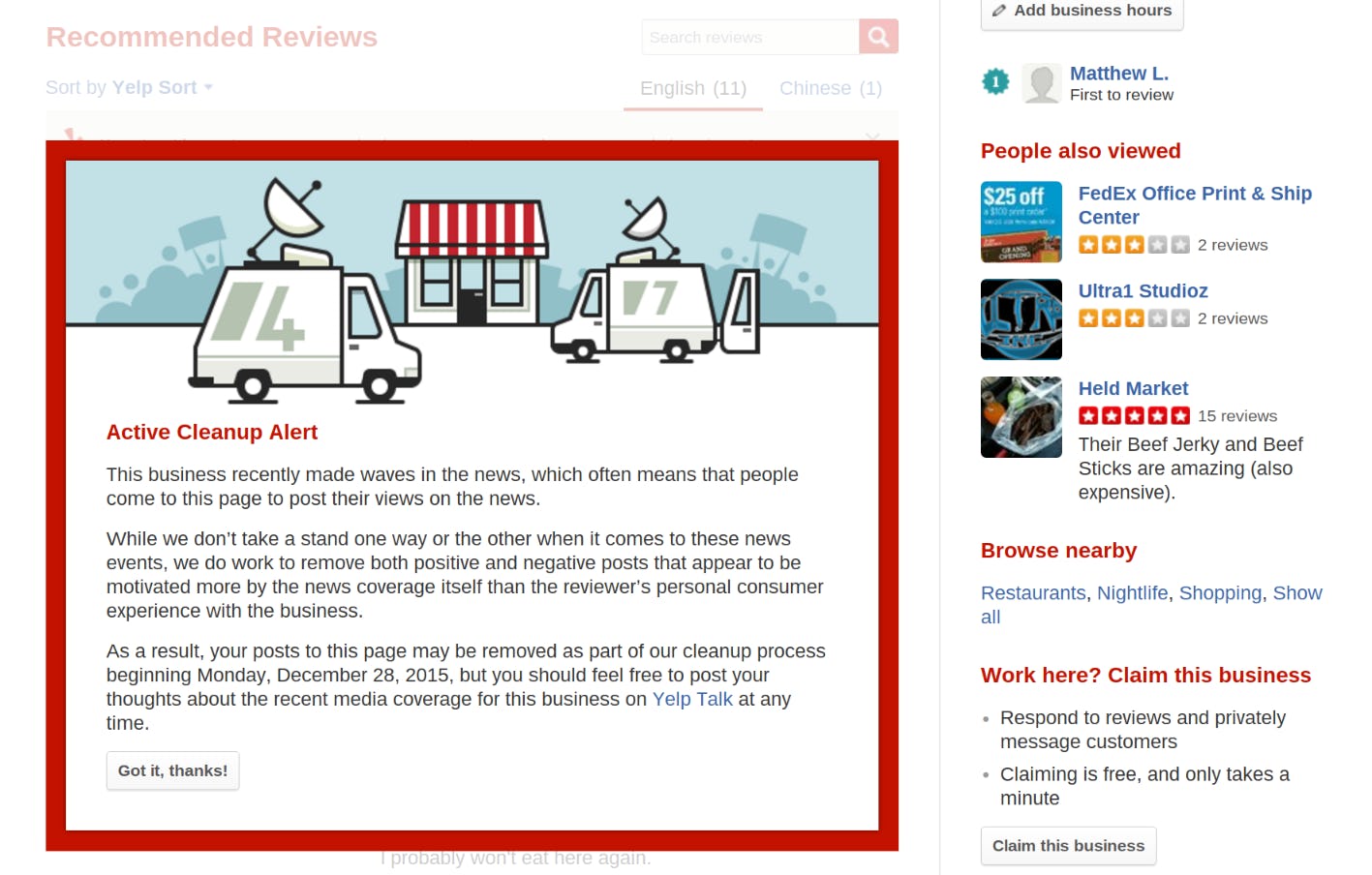This screenshot has height=875, width=1372.
Task: Open Matthew L. profile link
Action: [1118, 74]
